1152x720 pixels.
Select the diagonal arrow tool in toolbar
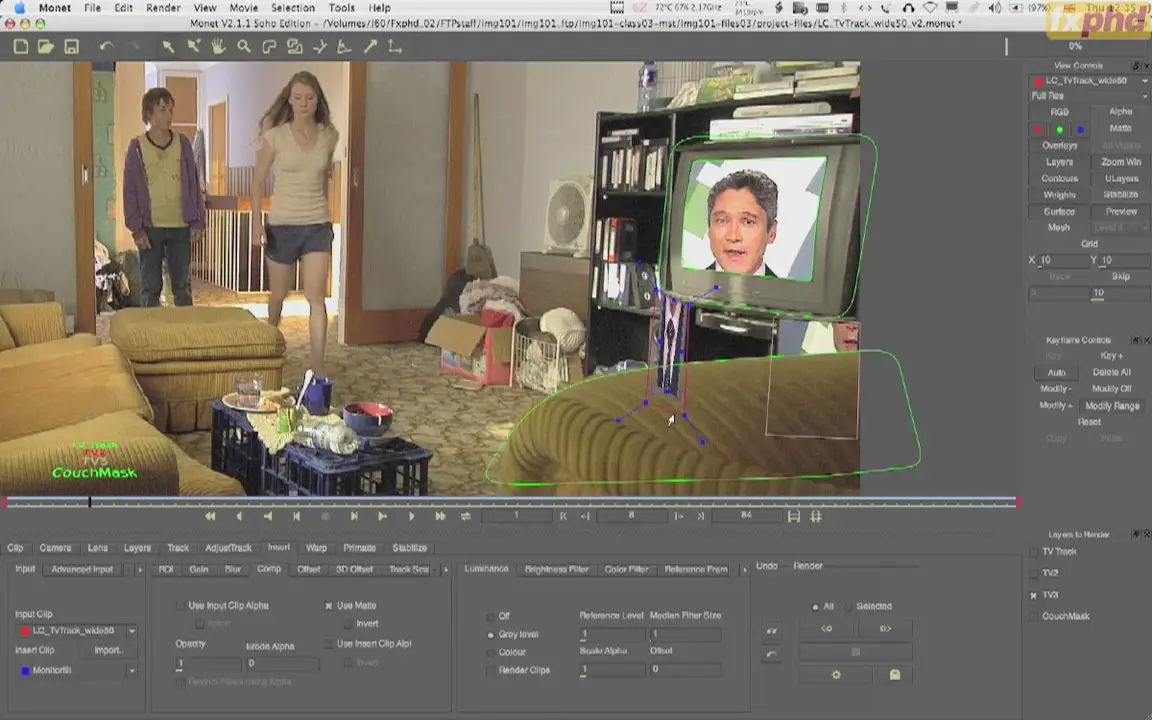(370, 46)
